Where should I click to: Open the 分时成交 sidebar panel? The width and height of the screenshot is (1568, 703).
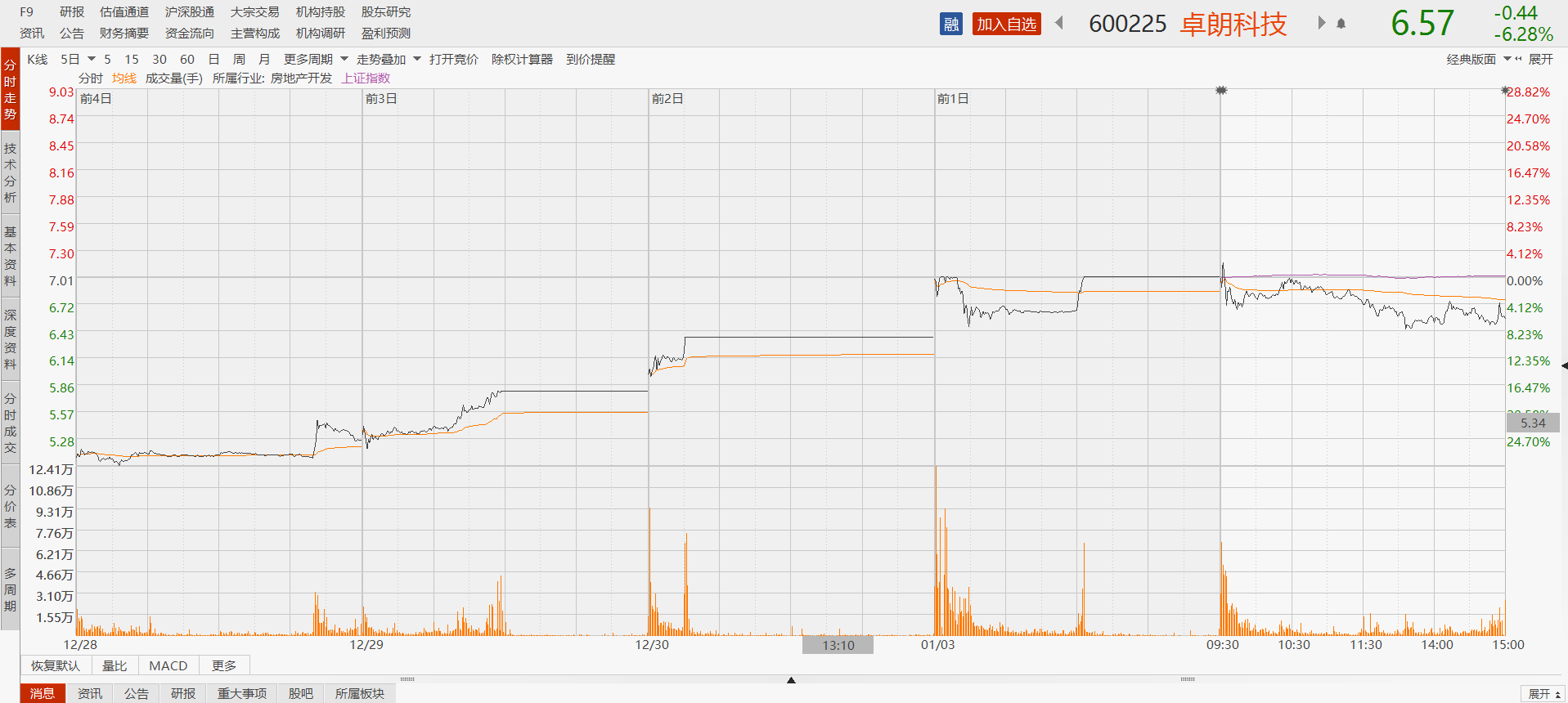coord(10,423)
